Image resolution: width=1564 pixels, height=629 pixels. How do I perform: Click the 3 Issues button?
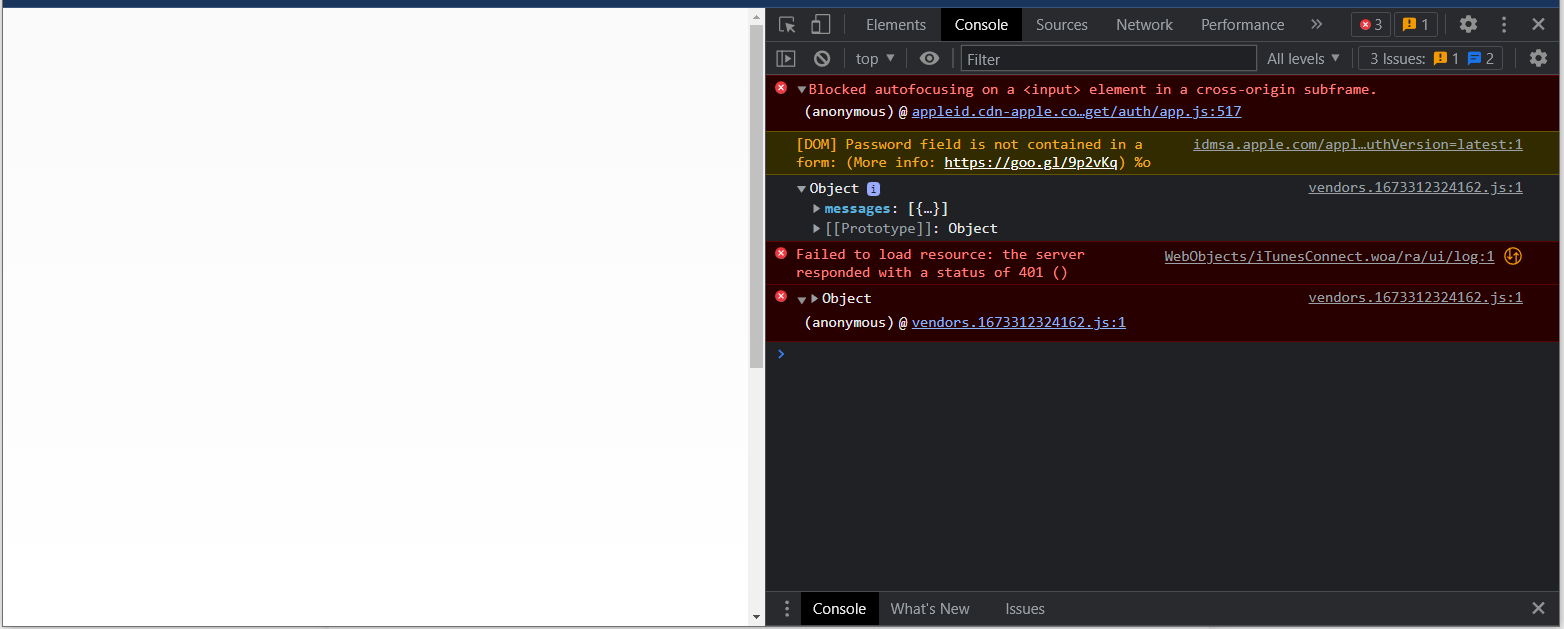click(1430, 59)
